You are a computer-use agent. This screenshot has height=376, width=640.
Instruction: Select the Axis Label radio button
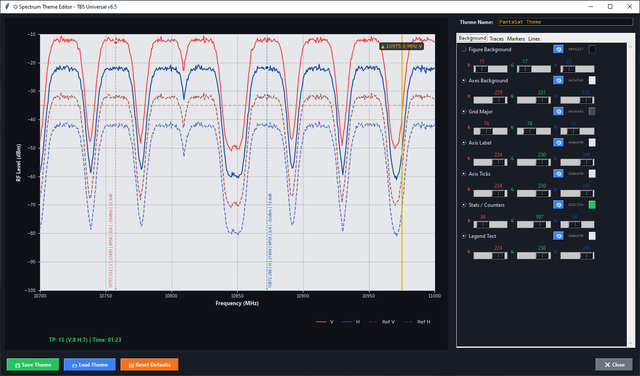[x=464, y=142]
